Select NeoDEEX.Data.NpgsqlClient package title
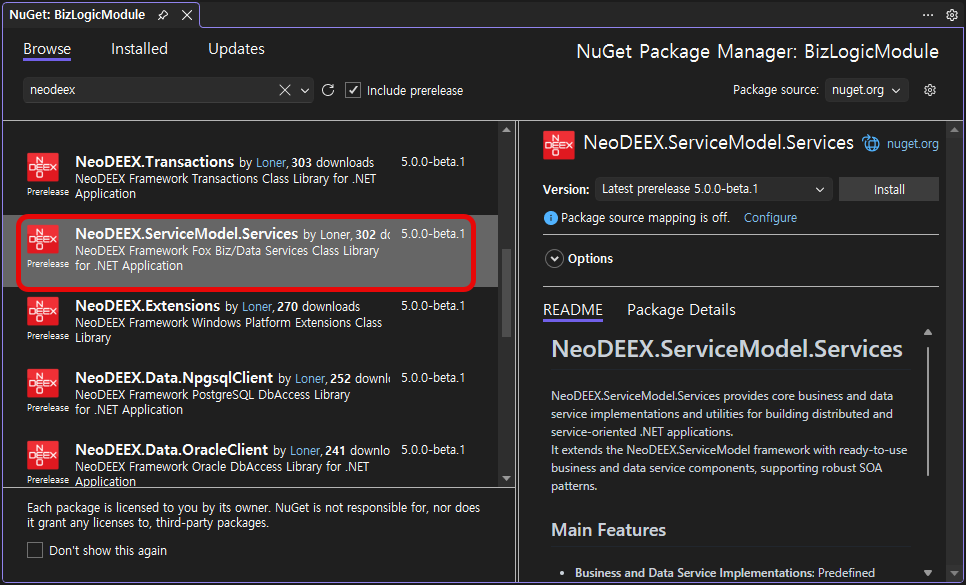This screenshot has height=585, width=966. click(174, 377)
